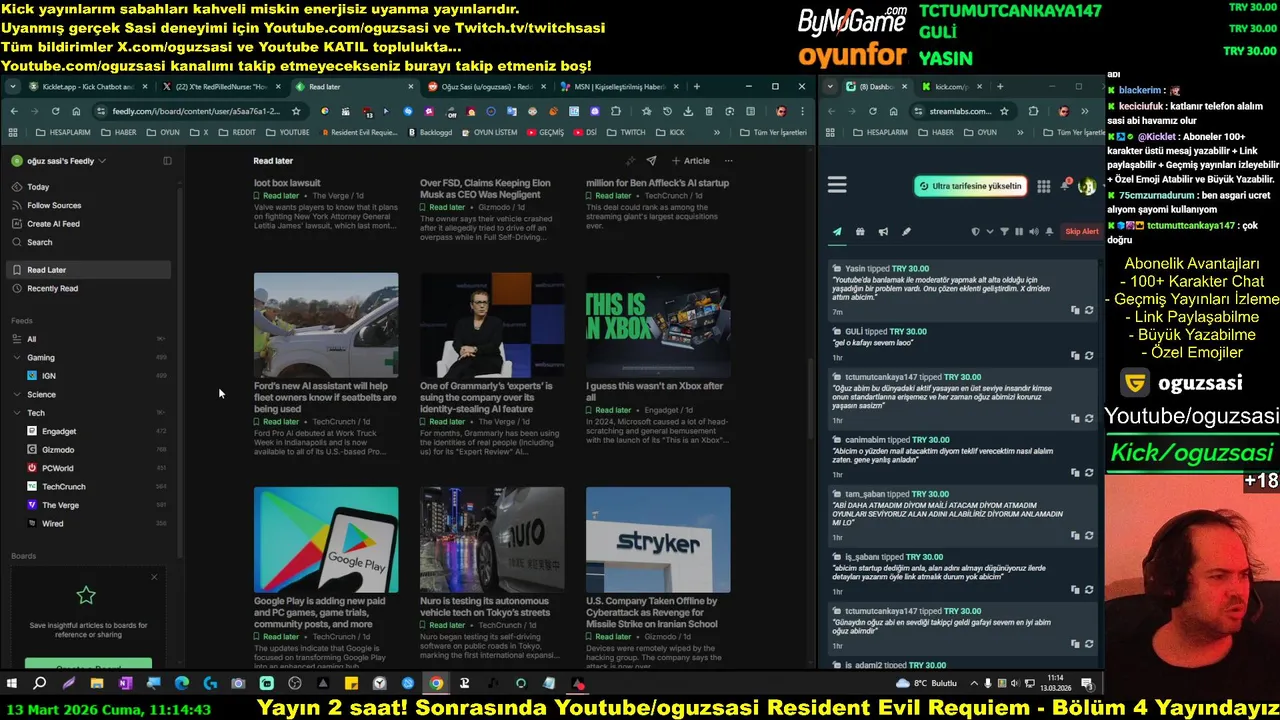
Task: Select the All feeds item
Action: click(90, 339)
